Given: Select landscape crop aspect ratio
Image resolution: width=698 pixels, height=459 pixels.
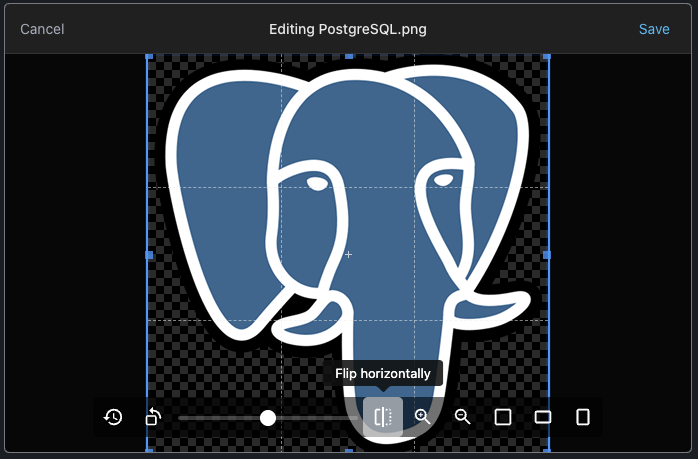Looking at the screenshot, I should click(543, 417).
